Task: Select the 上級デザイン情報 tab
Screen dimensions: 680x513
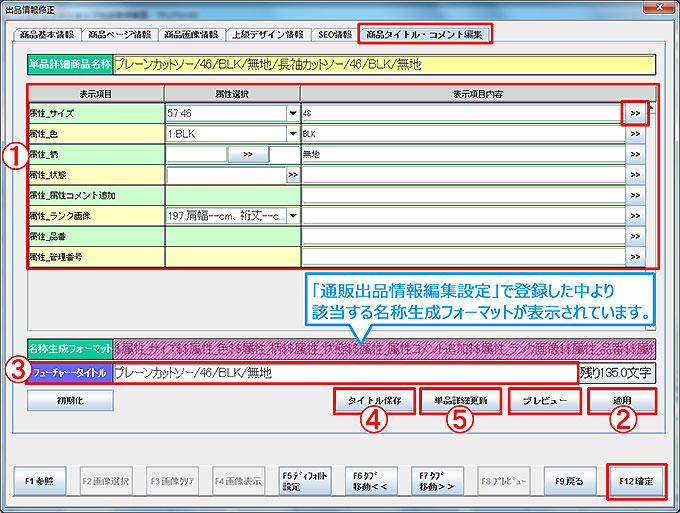Action: [268, 35]
